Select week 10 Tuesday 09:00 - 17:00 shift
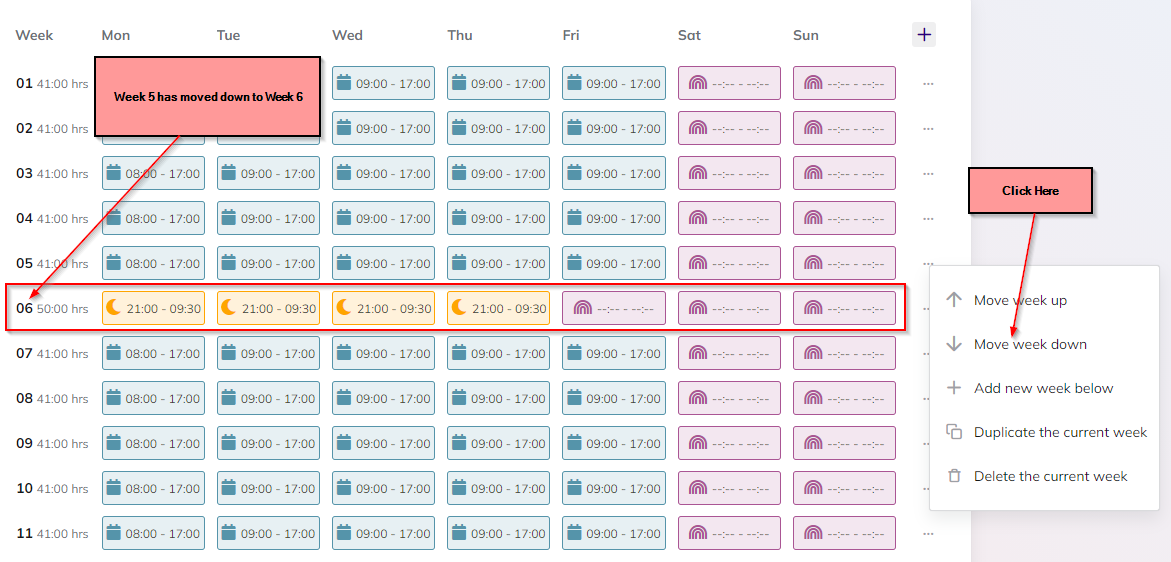 pyautogui.click(x=268, y=488)
